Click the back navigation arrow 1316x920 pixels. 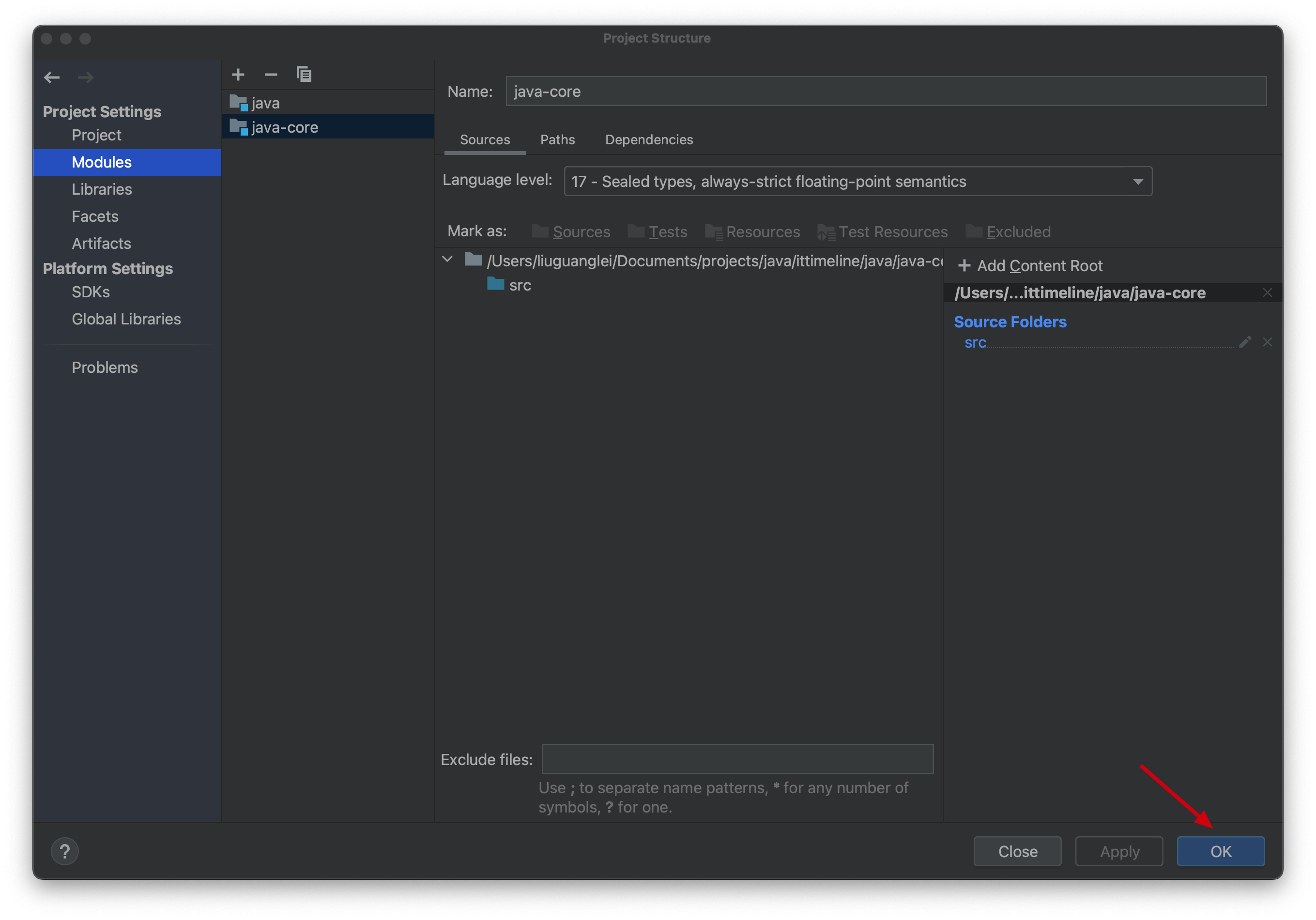pos(52,77)
